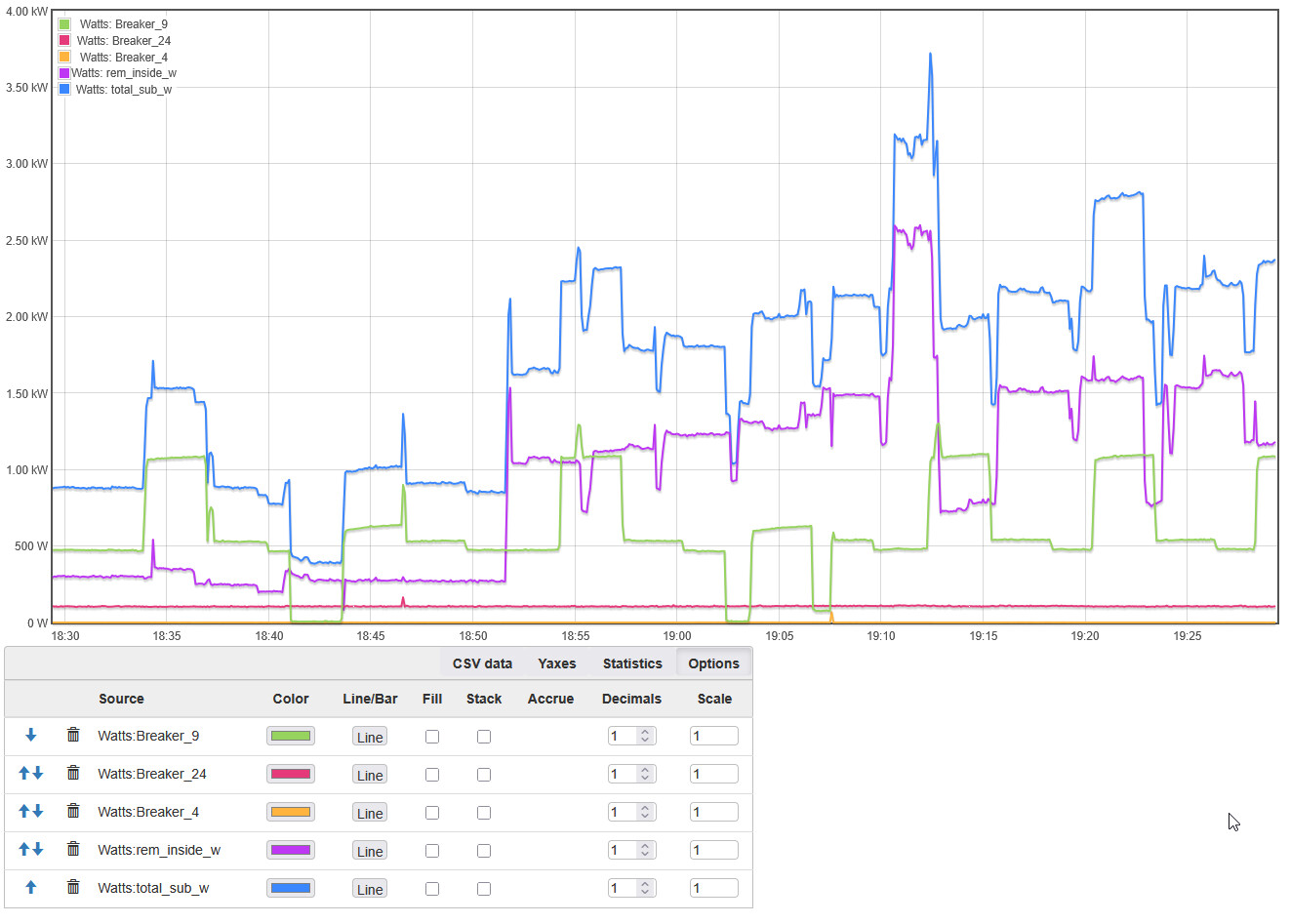Move Breaker_9 down with its arrow icon
The image size is (1290, 924).
[30, 735]
